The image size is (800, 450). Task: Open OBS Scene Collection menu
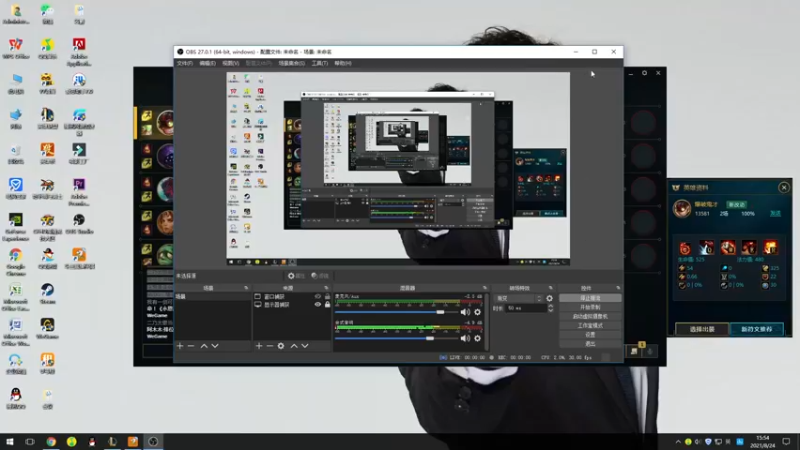pyautogui.click(x=292, y=63)
